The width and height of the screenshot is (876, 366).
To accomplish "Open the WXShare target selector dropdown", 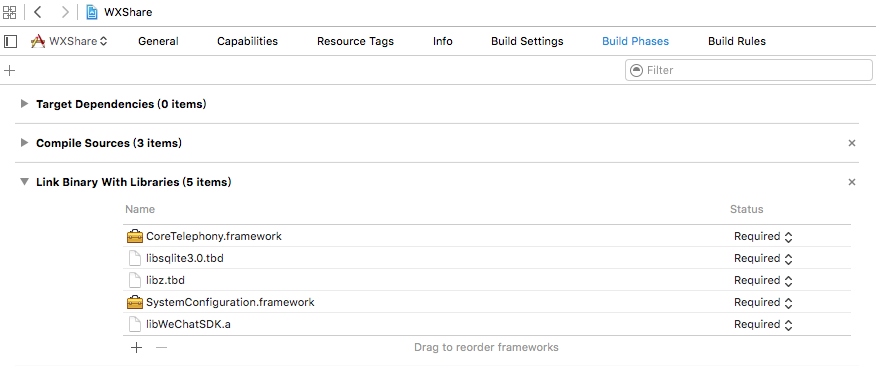I will [69, 41].
